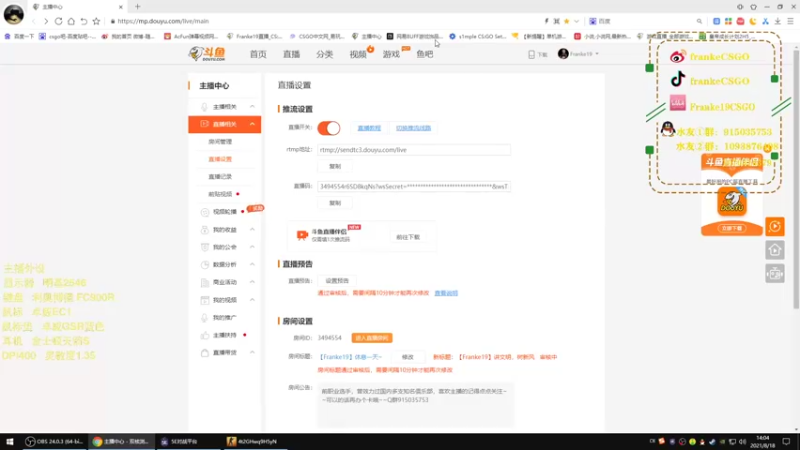This screenshot has height=450, width=800.
Task: Collapse the 主播相关 sidebar section
Action: click(x=252, y=107)
